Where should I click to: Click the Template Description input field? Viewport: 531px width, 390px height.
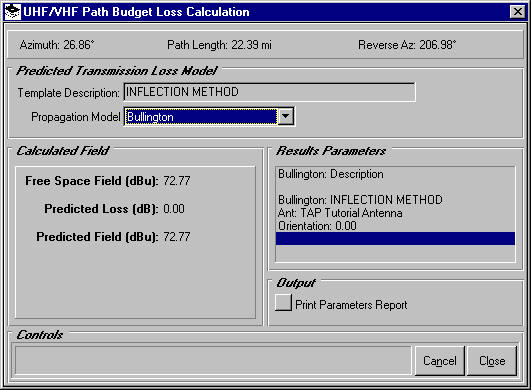coord(270,92)
